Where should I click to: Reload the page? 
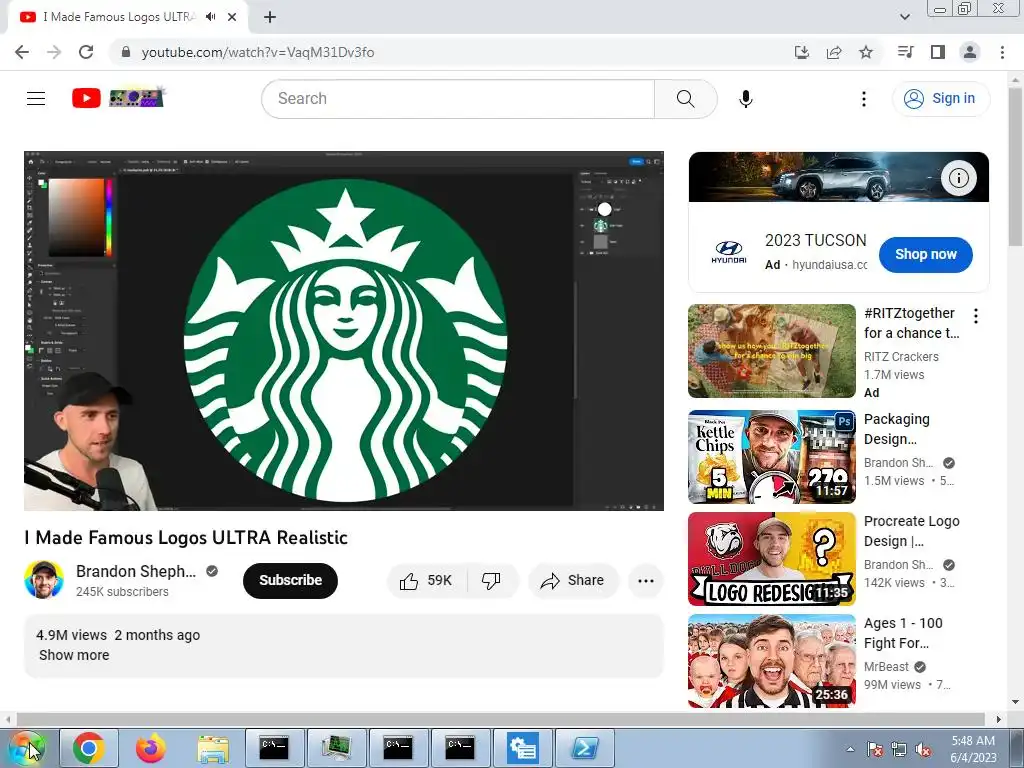coord(86,52)
